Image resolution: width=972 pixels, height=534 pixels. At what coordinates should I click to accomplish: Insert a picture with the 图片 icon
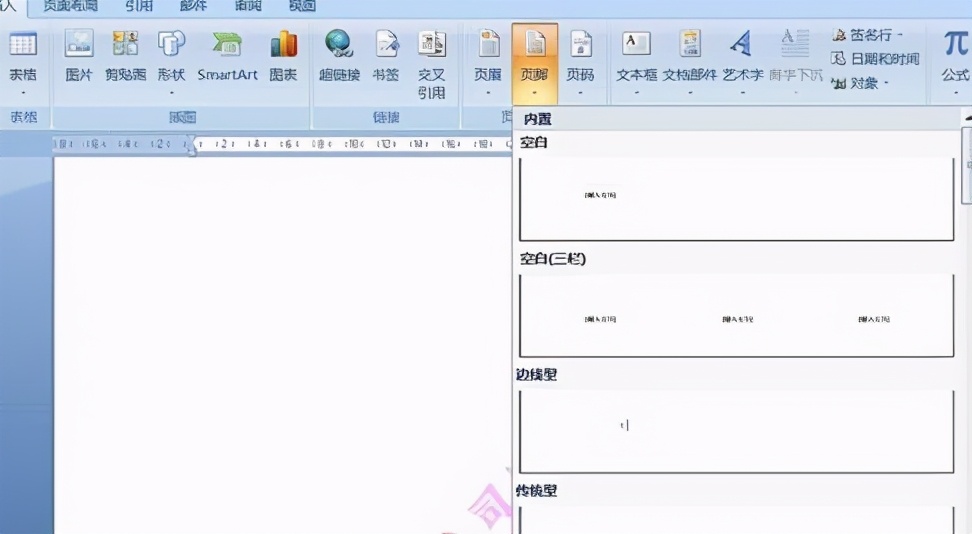click(79, 45)
